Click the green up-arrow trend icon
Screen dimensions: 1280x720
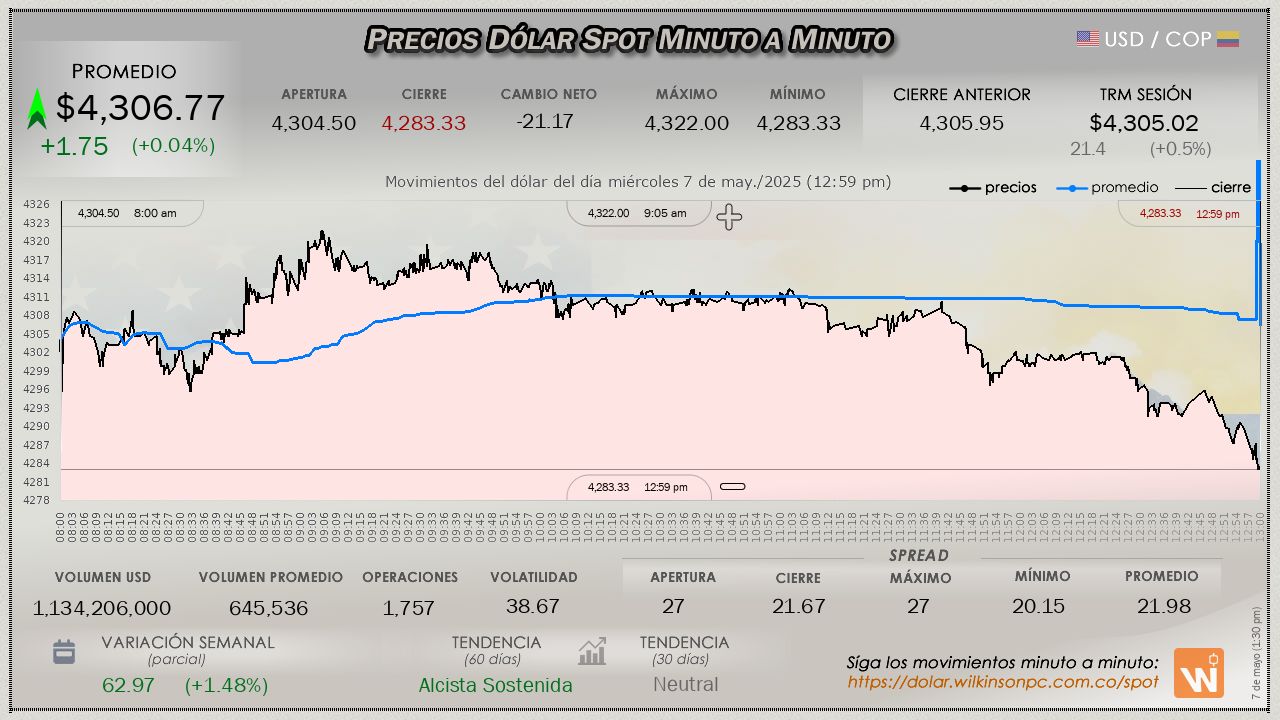37,109
